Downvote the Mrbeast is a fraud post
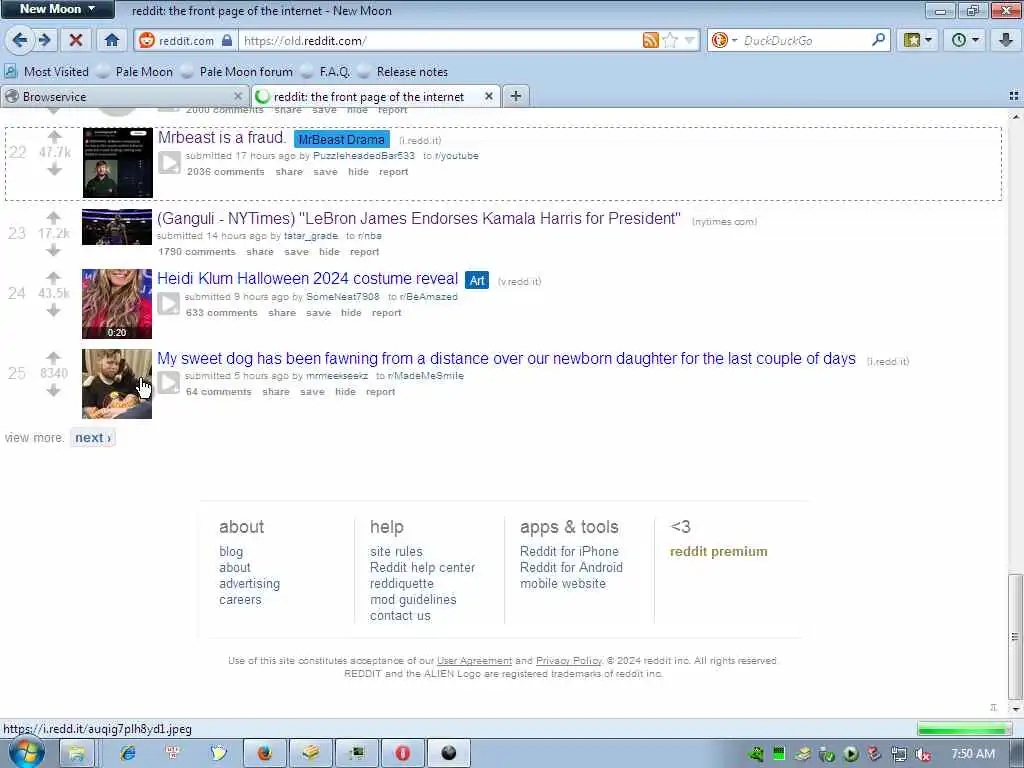1024x768 pixels. (54, 169)
